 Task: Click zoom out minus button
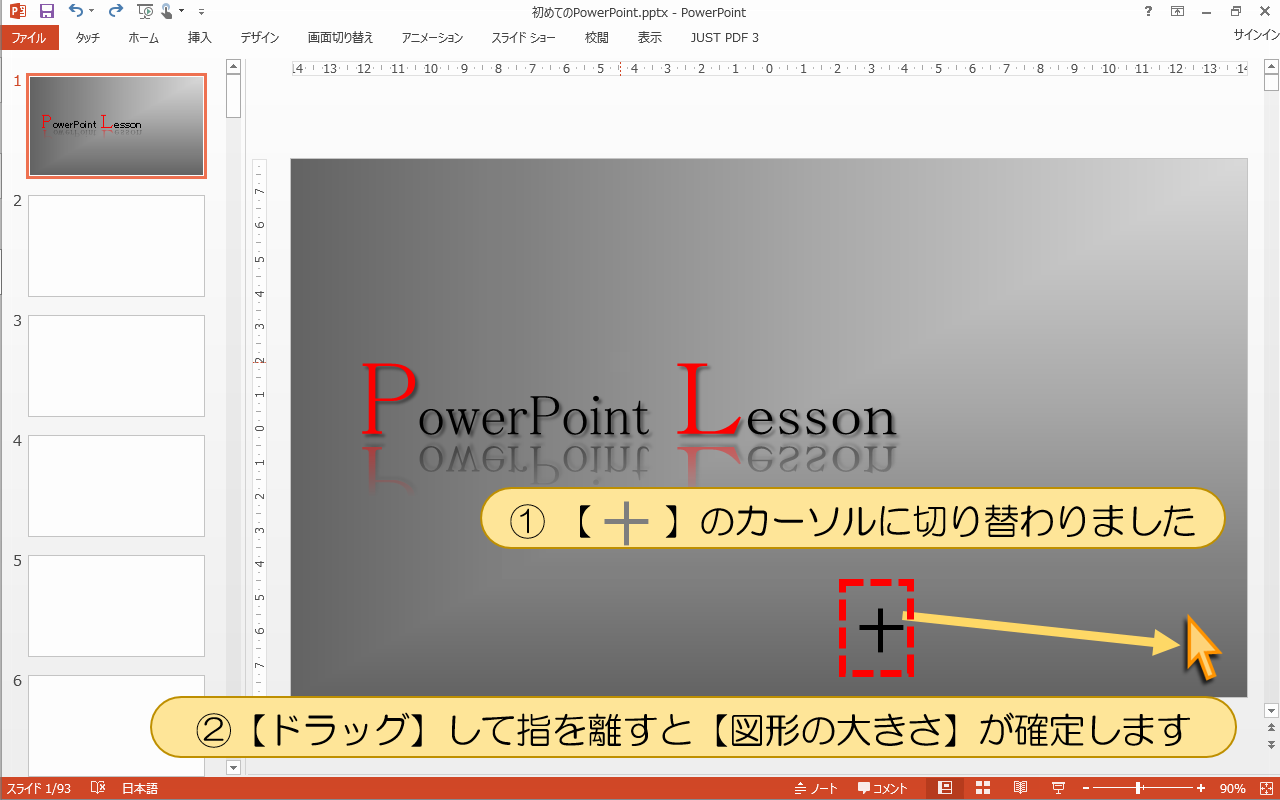[1085, 789]
